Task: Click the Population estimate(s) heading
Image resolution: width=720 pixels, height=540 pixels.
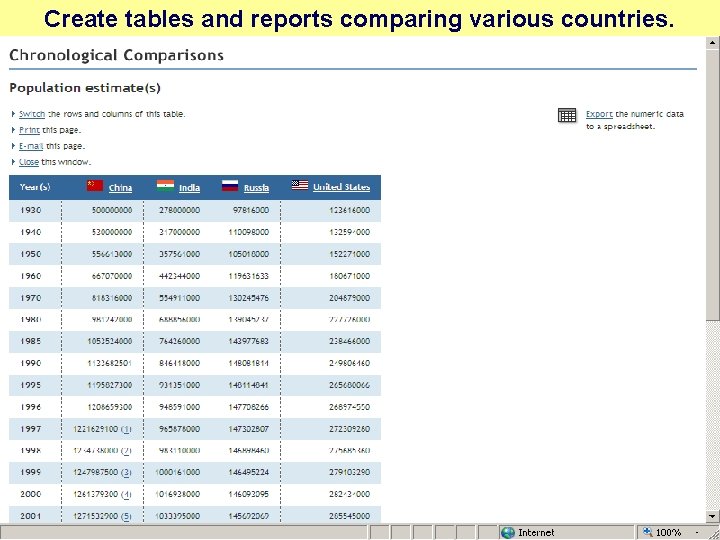Action: click(x=85, y=88)
